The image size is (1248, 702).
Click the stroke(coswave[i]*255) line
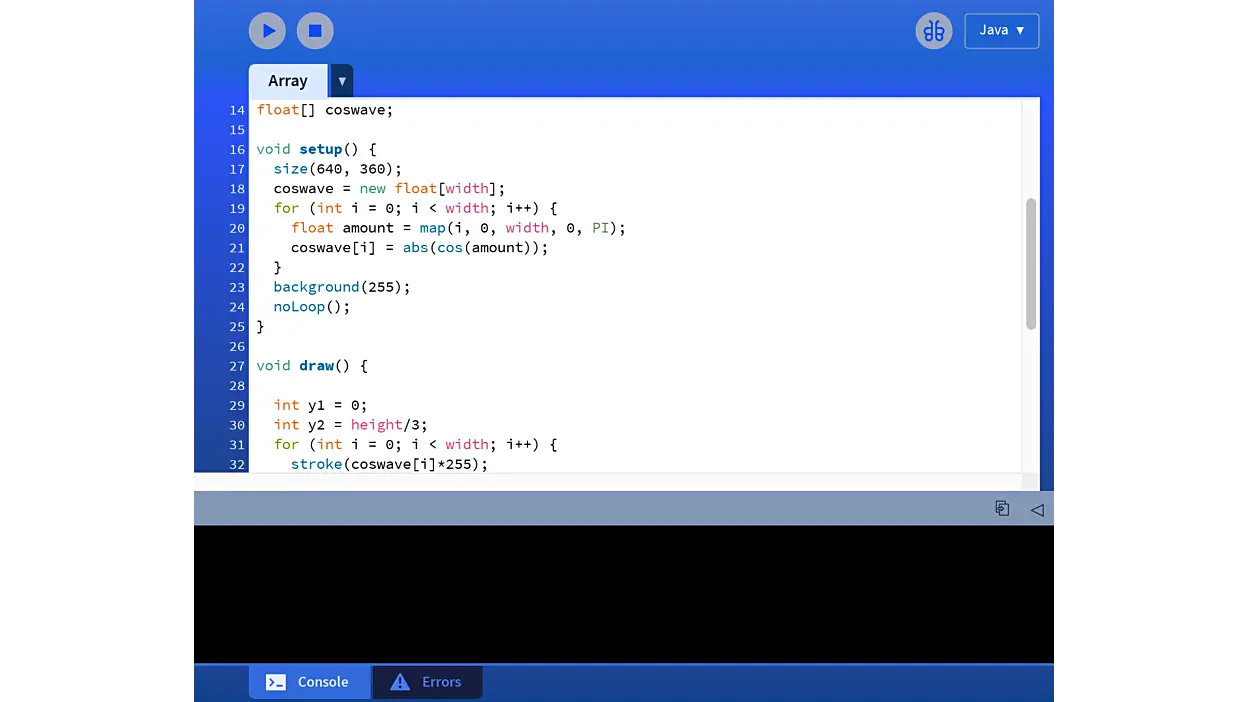[389, 464]
